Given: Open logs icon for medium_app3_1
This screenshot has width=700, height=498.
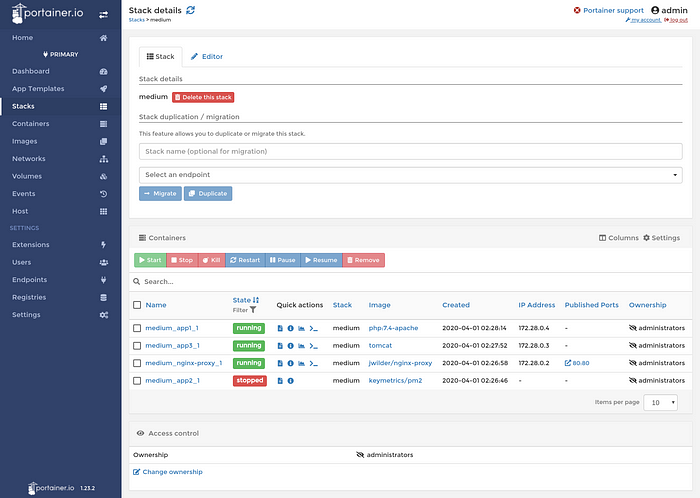Looking at the screenshot, I should click(x=280, y=346).
